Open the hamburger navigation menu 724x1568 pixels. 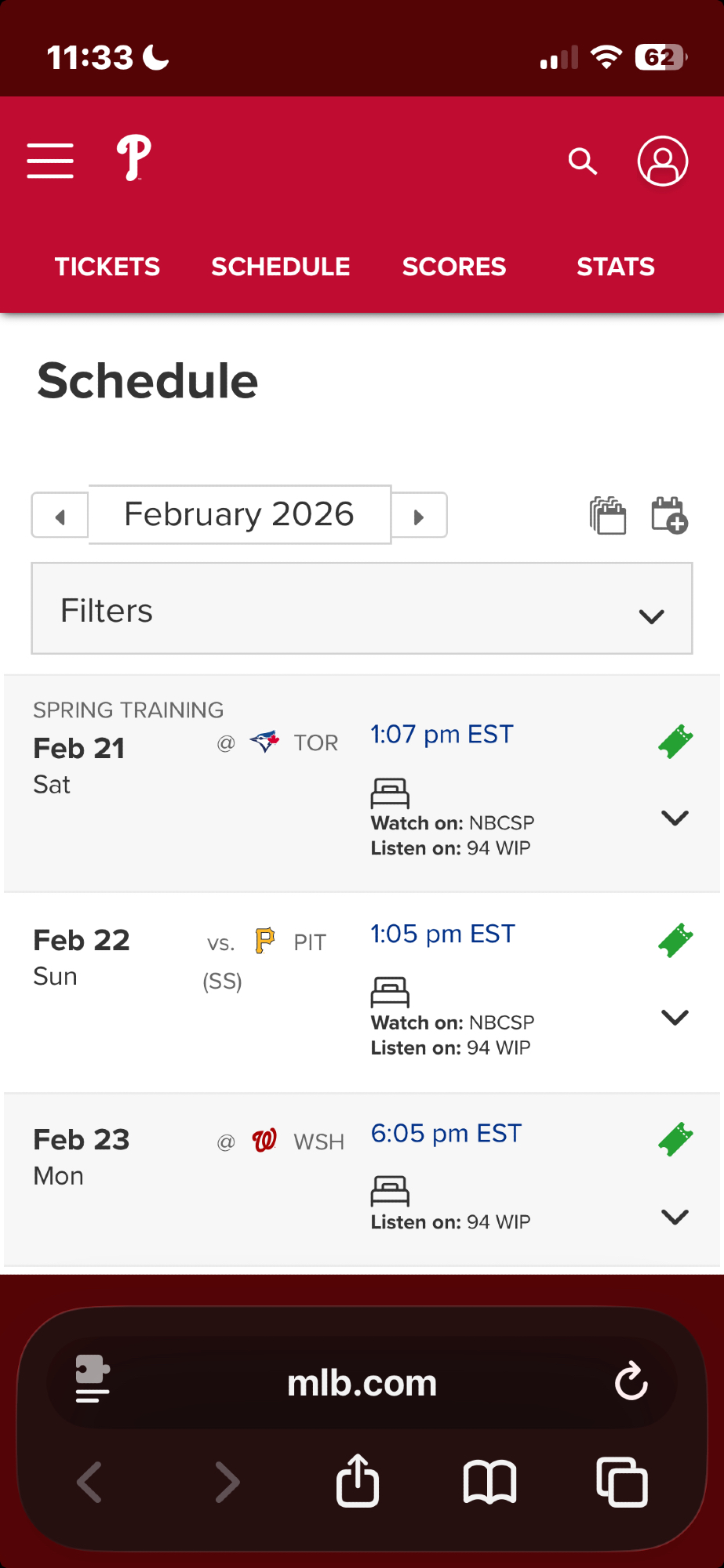pyautogui.click(x=50, y=161)
